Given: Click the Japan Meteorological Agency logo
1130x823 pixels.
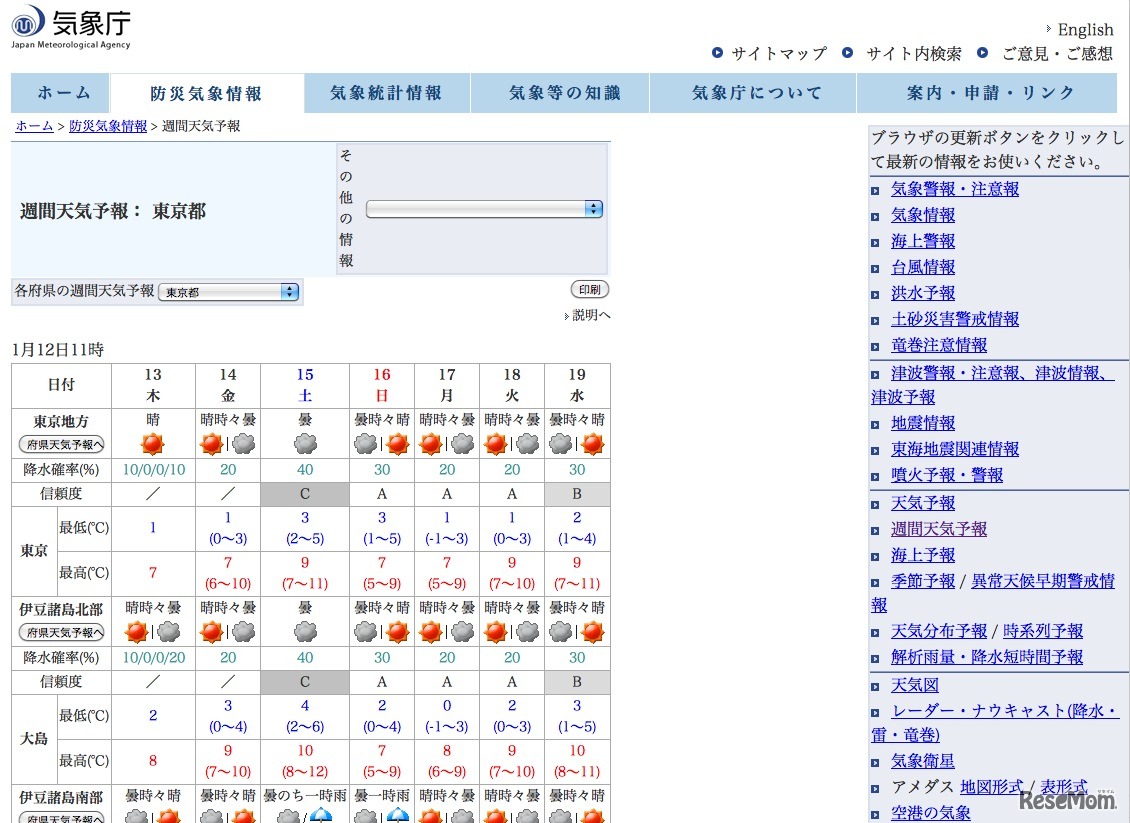Looking at the screenshot, I should 70,26.
